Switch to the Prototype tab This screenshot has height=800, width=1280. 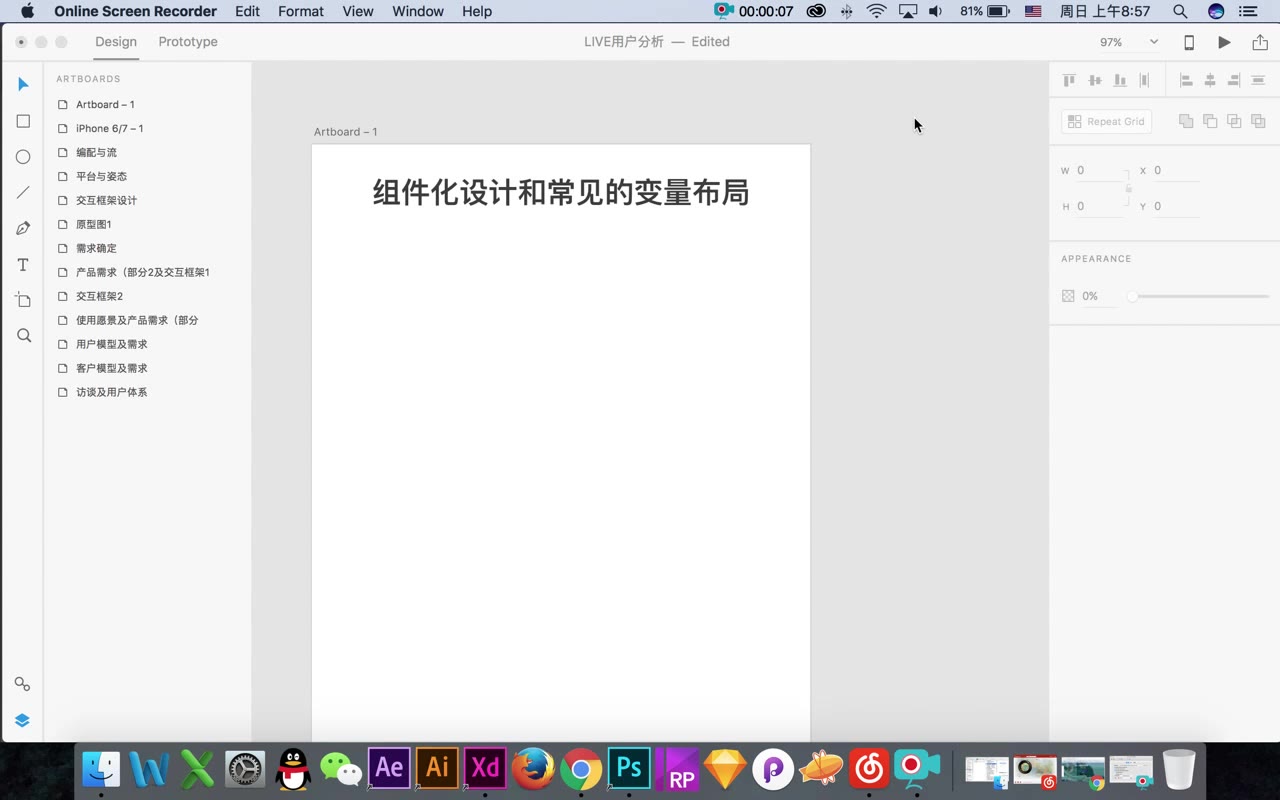coord(187,42)
